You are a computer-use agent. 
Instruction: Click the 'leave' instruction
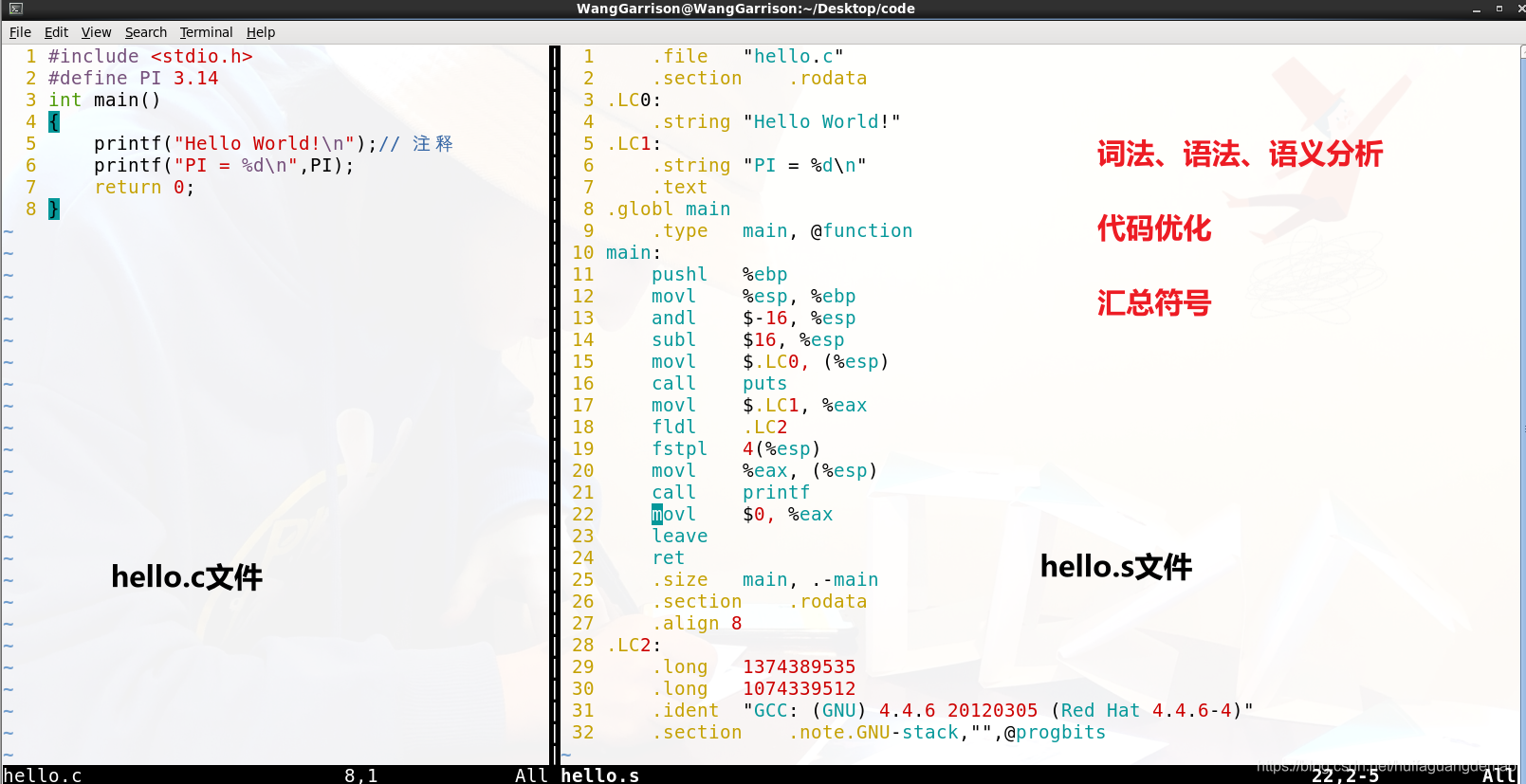pos(679,536)
